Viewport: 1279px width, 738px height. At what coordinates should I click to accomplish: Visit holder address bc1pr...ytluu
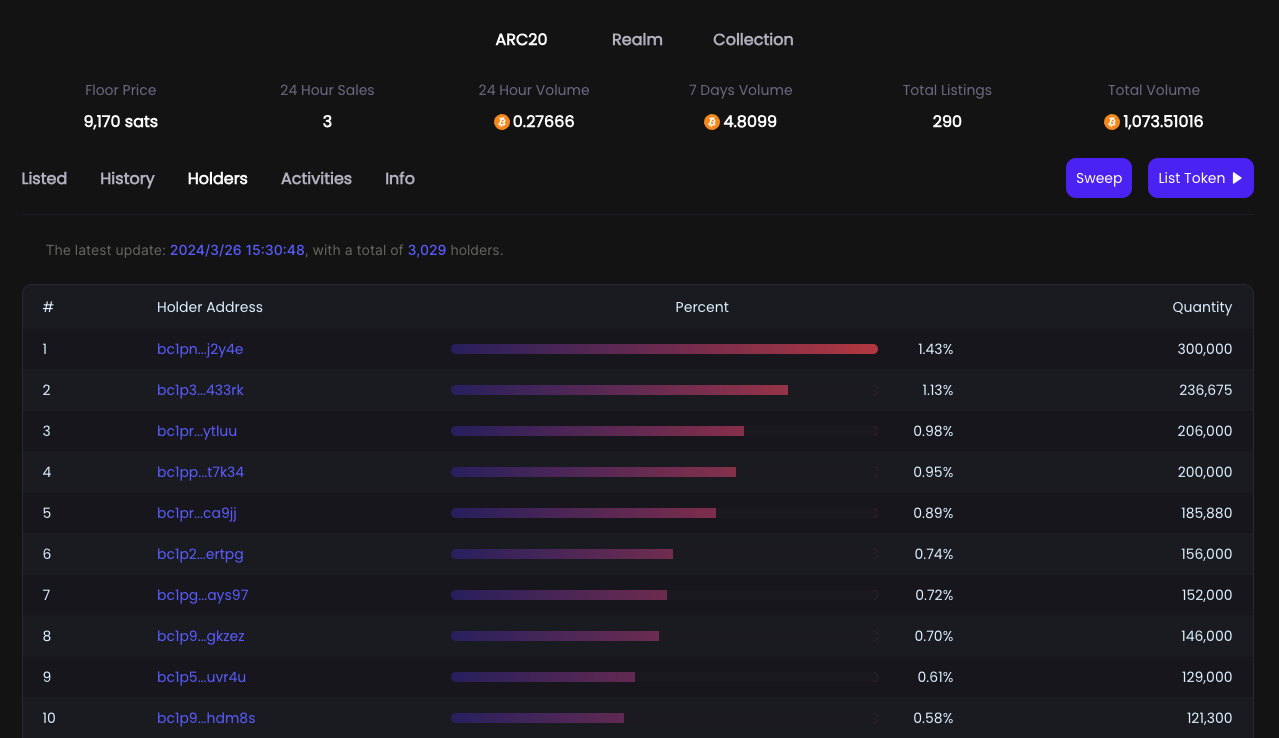197,431
